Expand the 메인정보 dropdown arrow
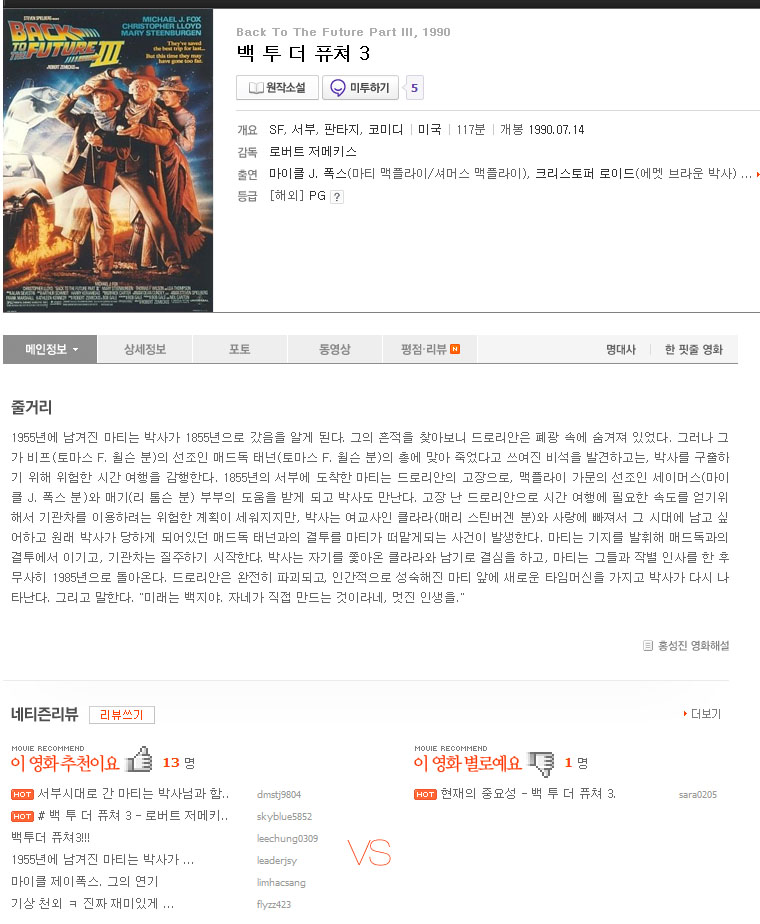 tap(75, 350)
